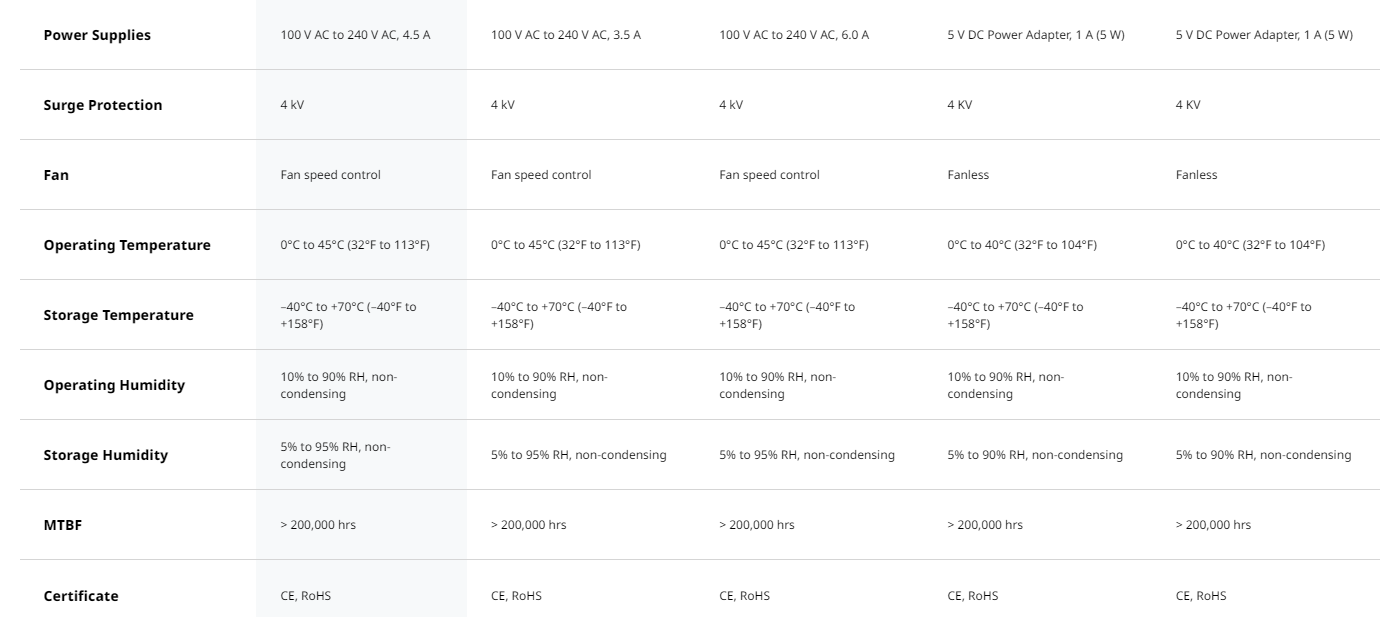Screen dimensions: 1400x617
Task: Click the highlighted column's > 200,000 hrs value
Action: (318, 525)
